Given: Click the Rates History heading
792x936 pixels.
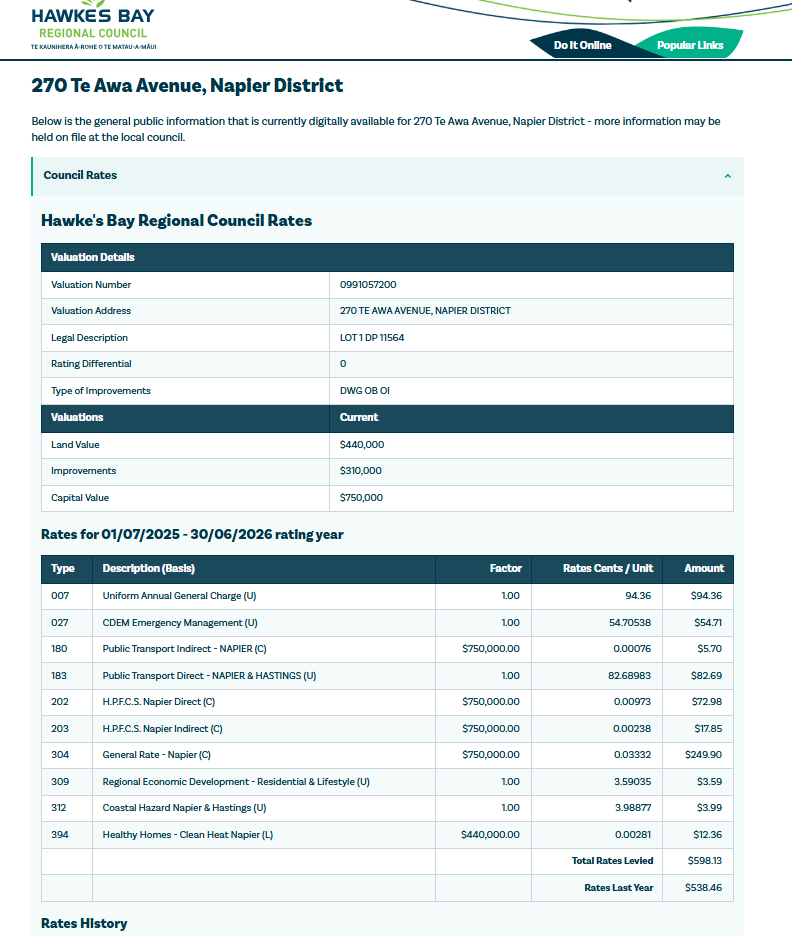Looking at the screenshot, I should click(84, 923).
